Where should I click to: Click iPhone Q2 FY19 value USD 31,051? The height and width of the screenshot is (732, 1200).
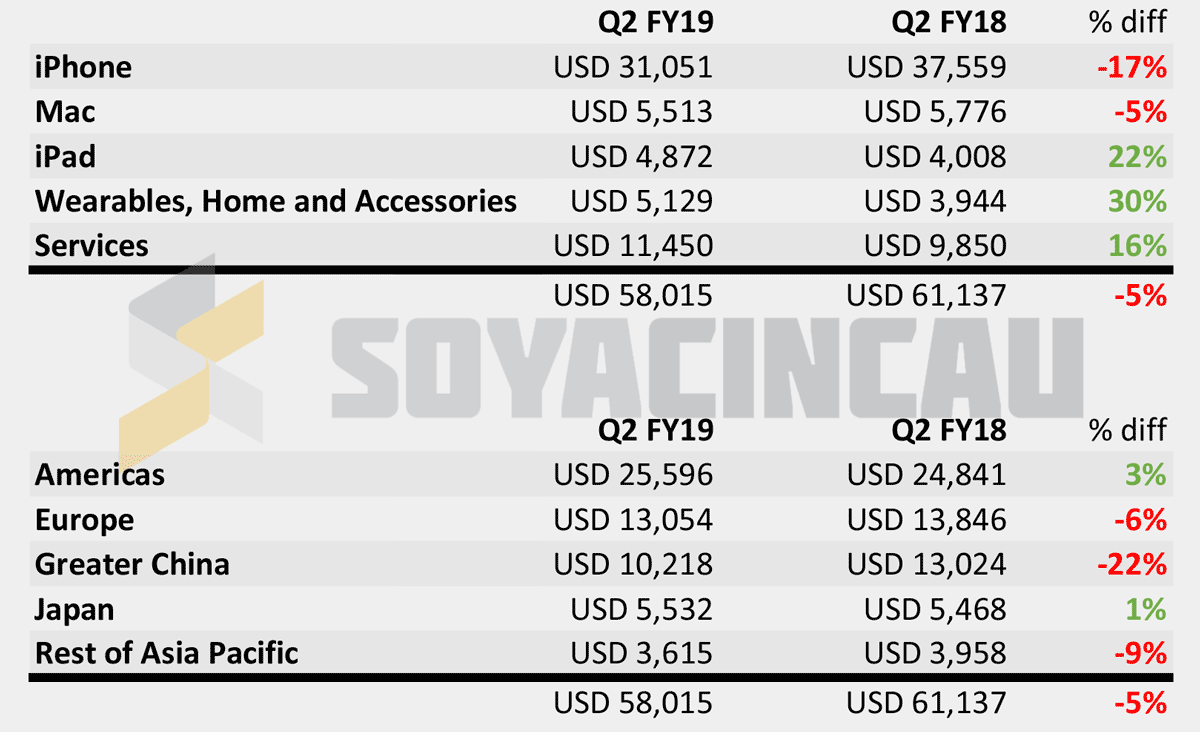(633, 67)
